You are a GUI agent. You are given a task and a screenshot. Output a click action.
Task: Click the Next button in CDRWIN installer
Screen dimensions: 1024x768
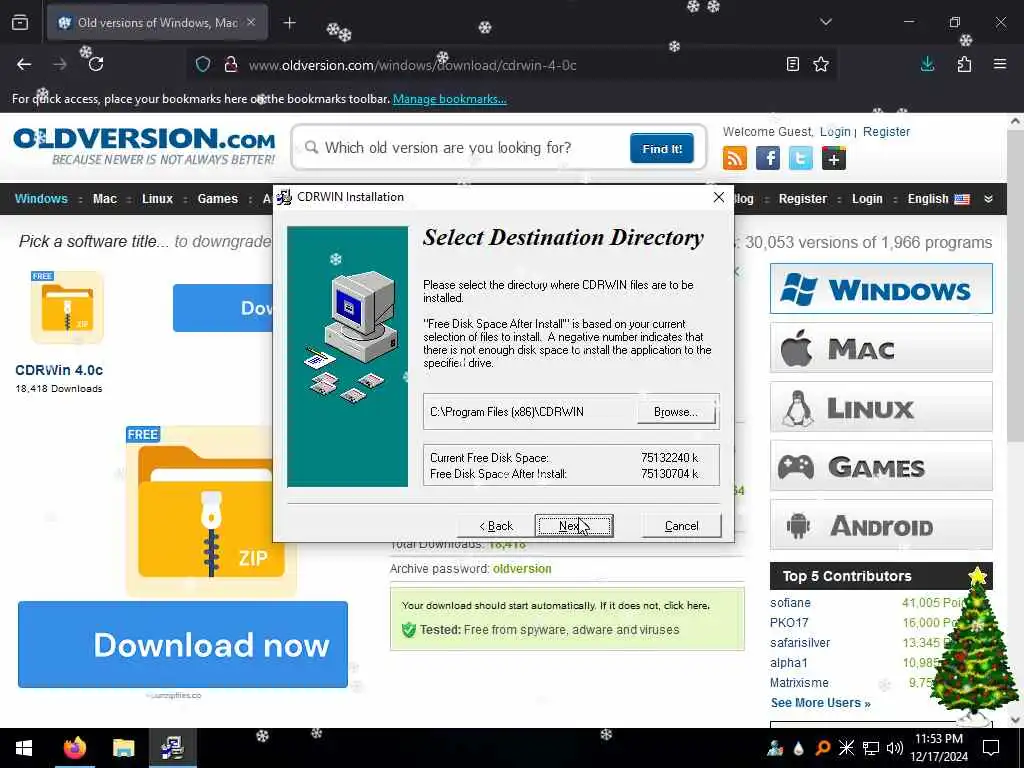[x=573, y=526]
